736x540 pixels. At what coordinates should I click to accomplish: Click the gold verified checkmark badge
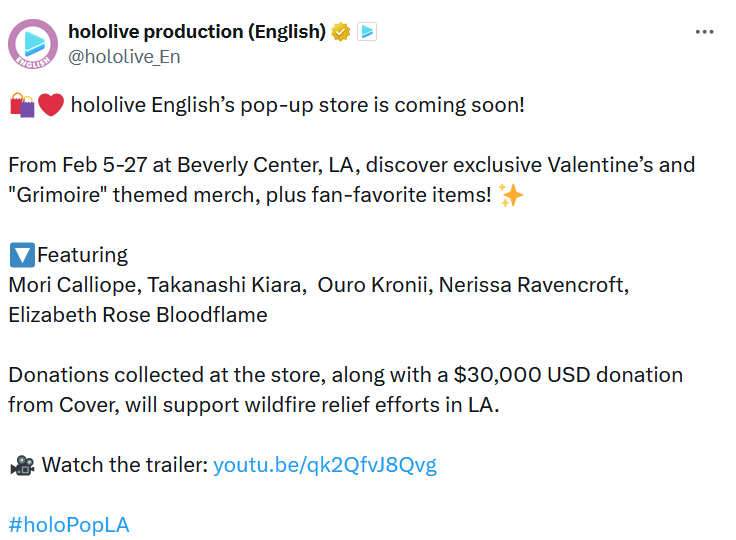[x=341, y=32]
